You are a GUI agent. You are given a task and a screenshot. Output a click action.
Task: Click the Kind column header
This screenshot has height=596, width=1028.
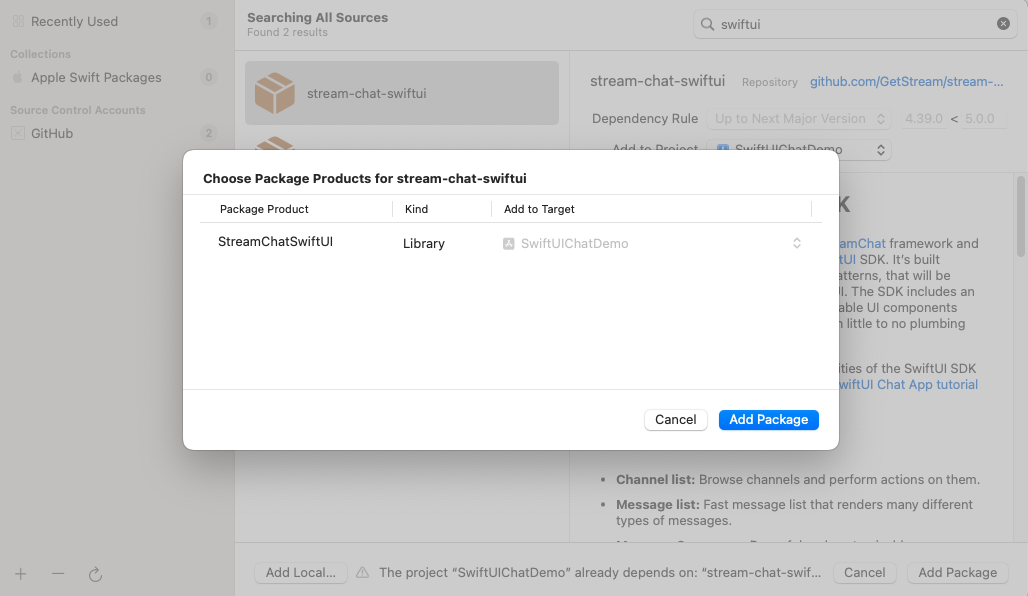[x=416, y=209]
